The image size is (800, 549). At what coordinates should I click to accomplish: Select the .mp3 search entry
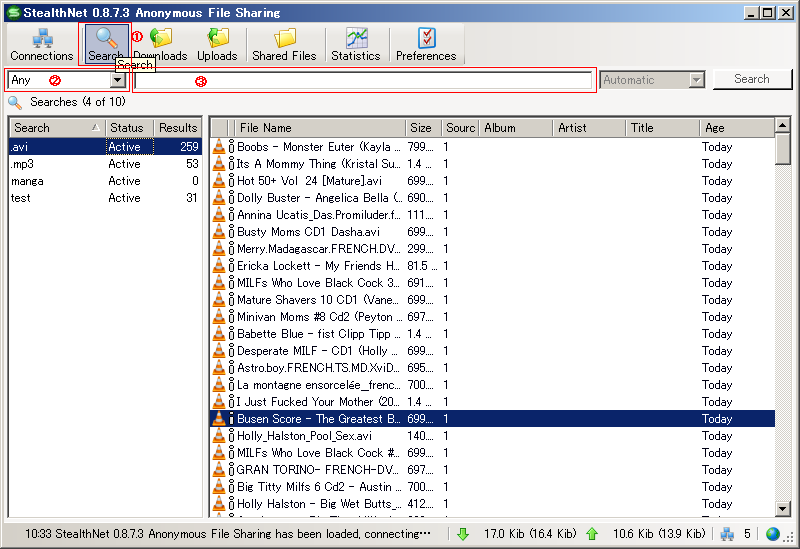tap(105, 164)
